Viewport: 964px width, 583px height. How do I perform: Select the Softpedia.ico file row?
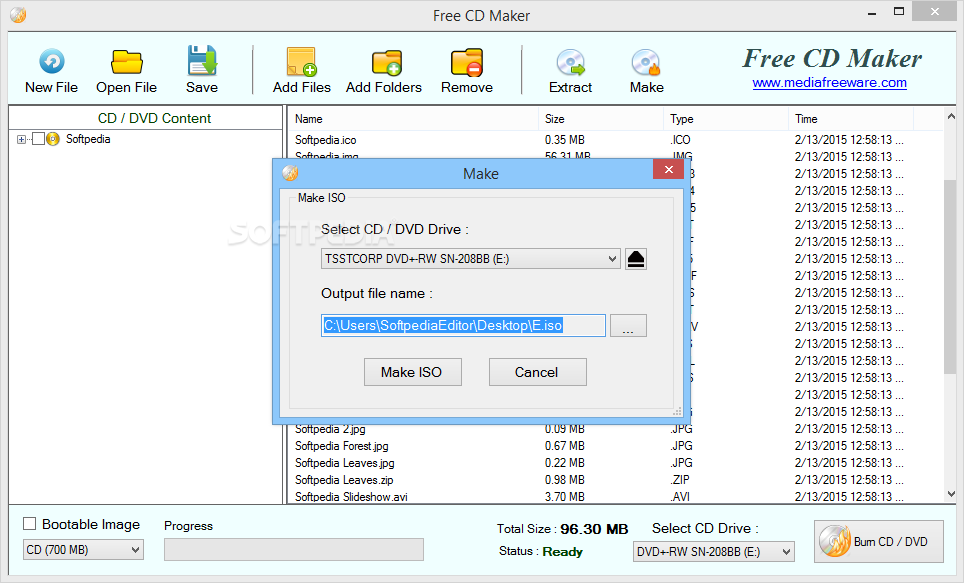[615, 140]
